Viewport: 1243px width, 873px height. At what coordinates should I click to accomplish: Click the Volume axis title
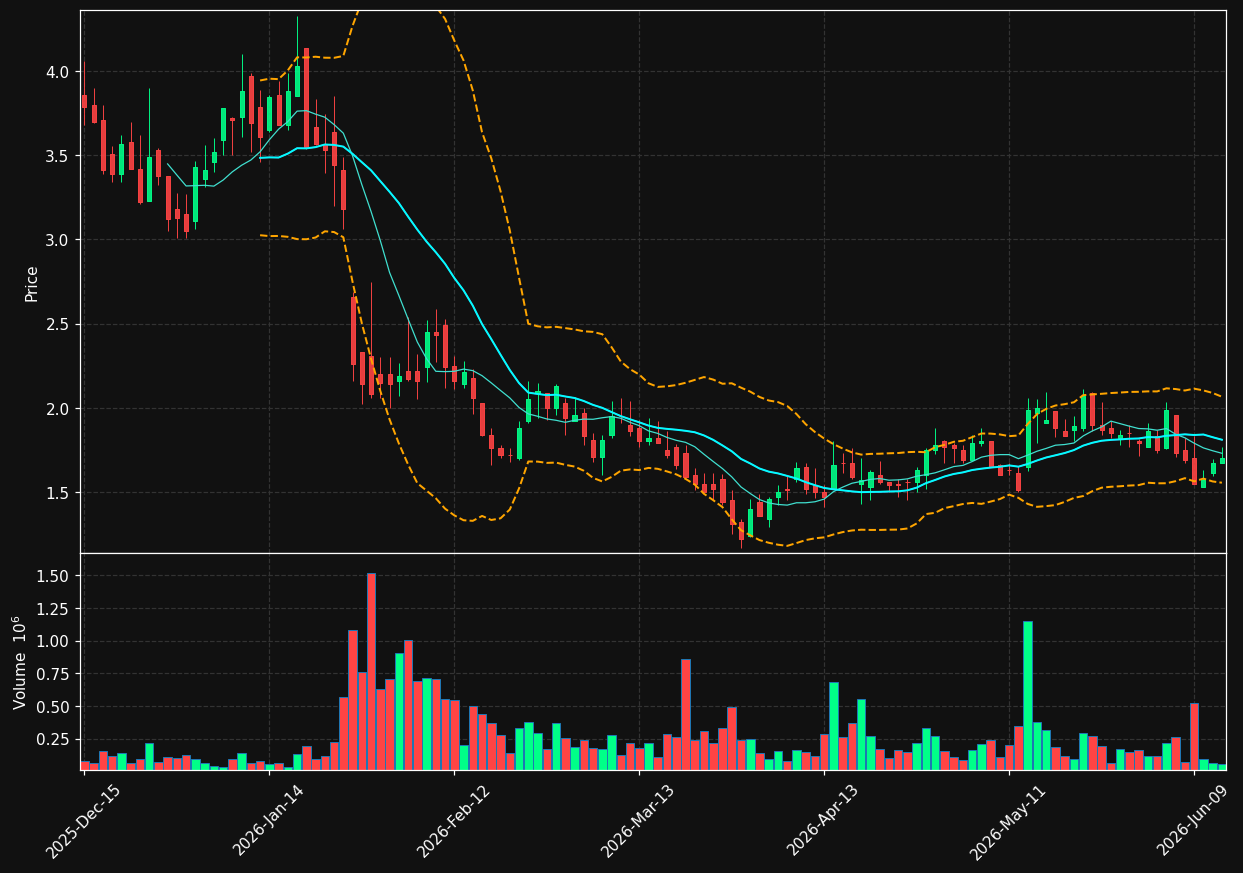[19, 663]
